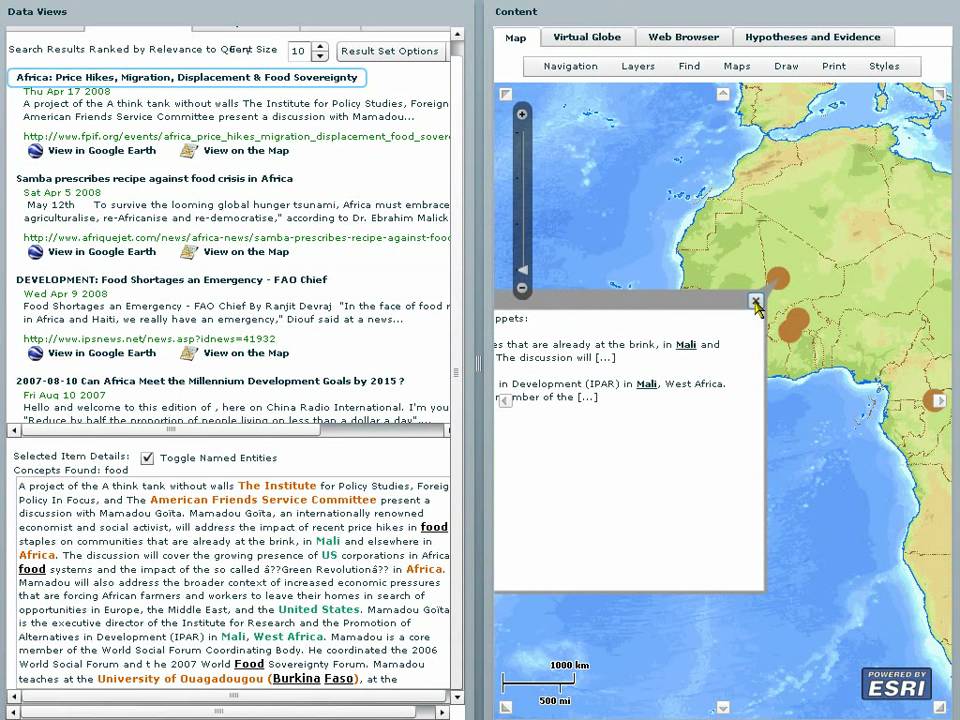Viewport: 960px width, 720px height.
Task: Zoom in with the map plus button
Action: pyautogui.click(x=522, y=114)
